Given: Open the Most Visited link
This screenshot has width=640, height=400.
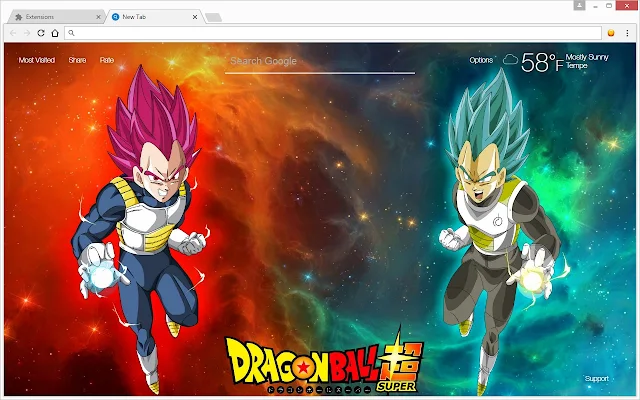Looking at the screenshot, I should 37,60.
